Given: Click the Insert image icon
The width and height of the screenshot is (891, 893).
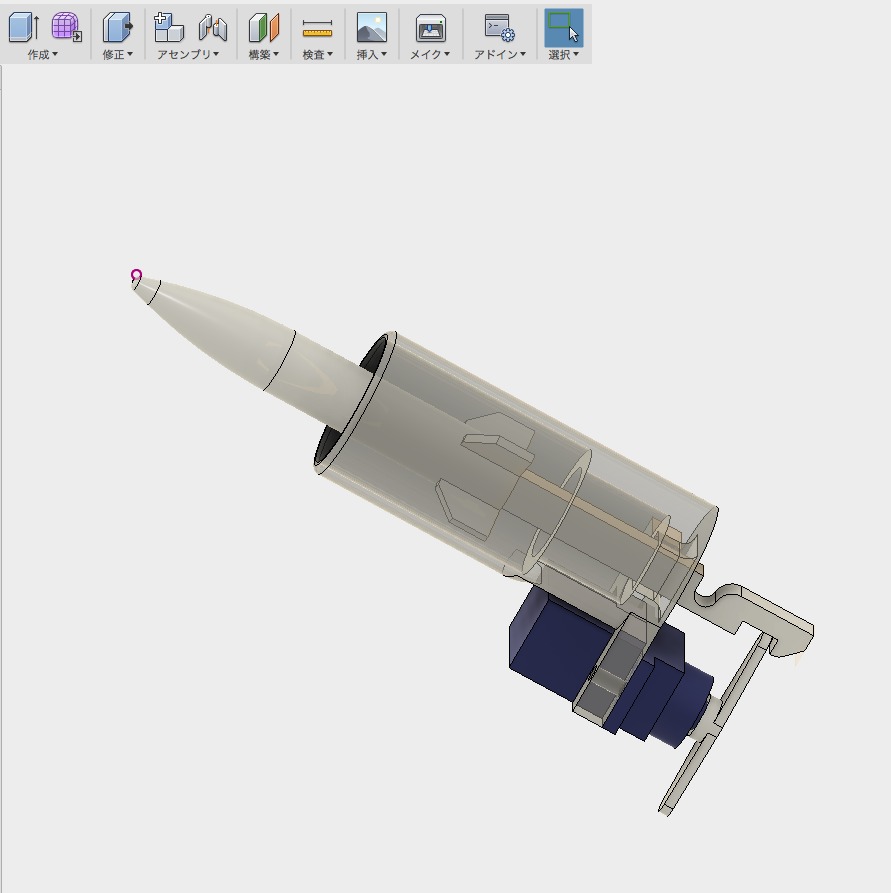Looking at the screenshot, I should click(x=371, y=27).
